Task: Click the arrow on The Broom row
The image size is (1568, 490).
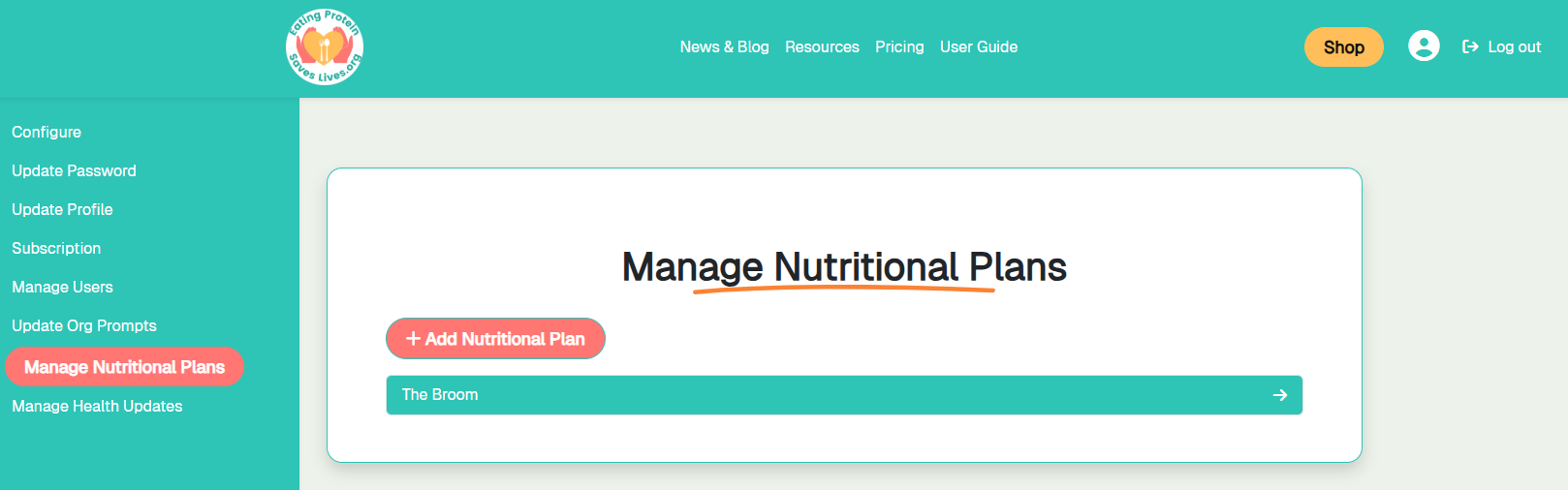Action: (1279, 395)
